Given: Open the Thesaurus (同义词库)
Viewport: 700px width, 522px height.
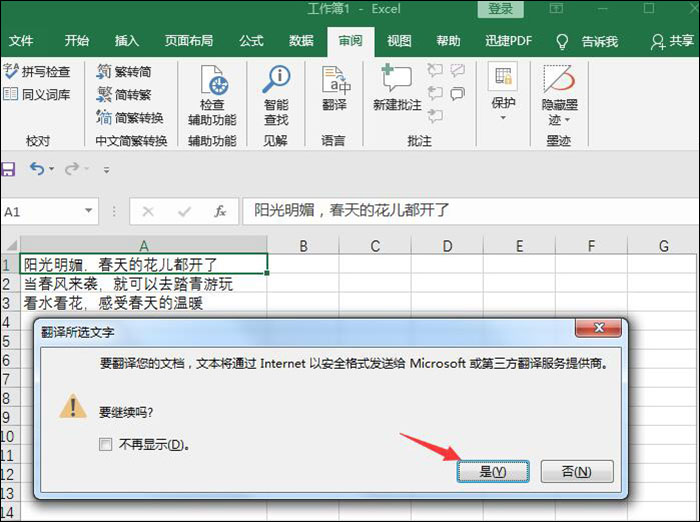Looking at the screenshot, I should coord(37,95).
